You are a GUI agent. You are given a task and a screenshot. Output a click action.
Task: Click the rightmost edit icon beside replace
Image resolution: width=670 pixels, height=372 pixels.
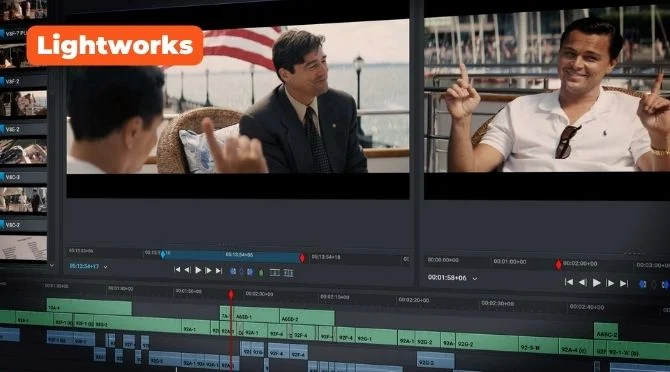[289, 273]
